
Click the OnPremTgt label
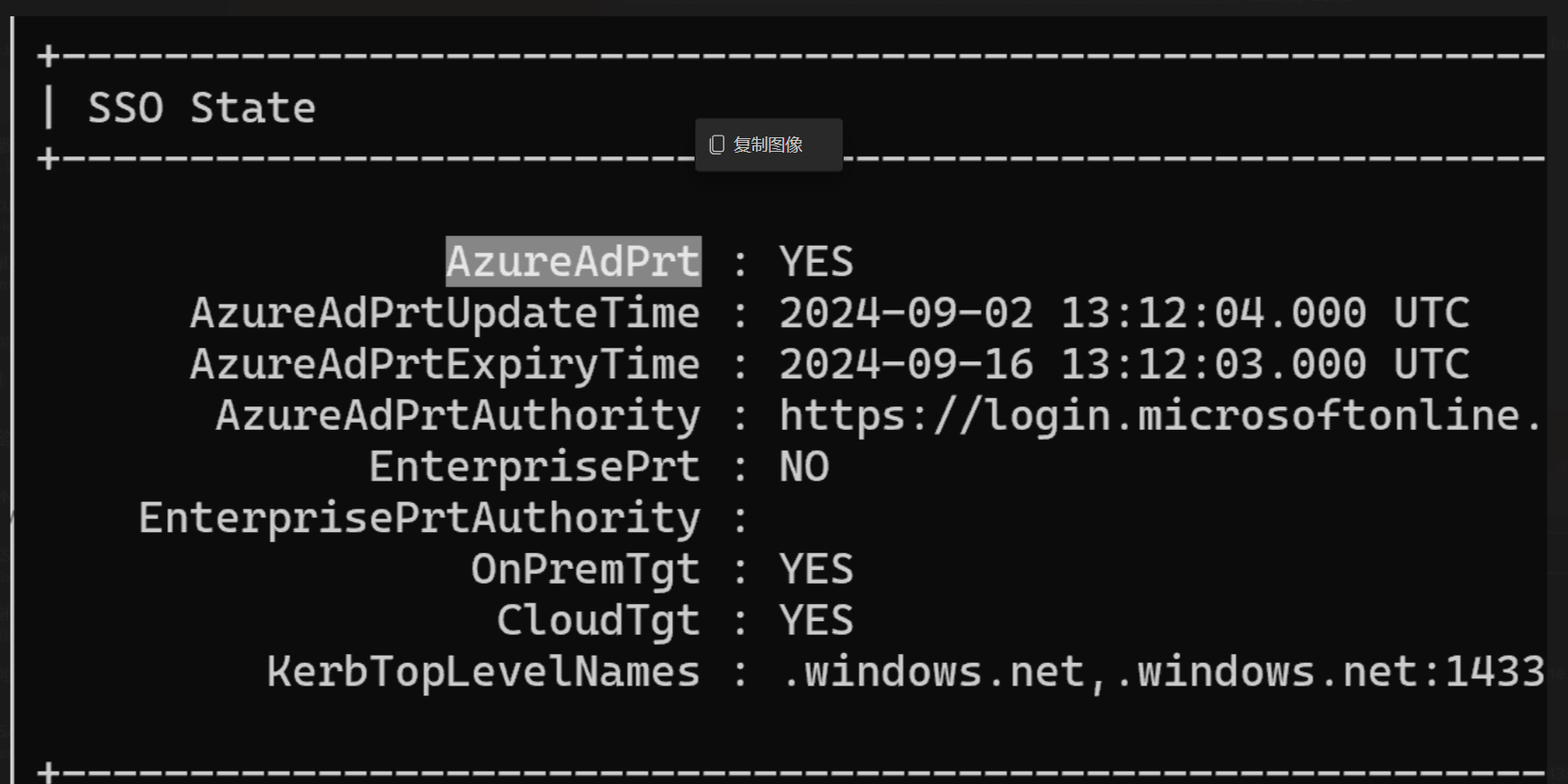[x=585, y=570]
